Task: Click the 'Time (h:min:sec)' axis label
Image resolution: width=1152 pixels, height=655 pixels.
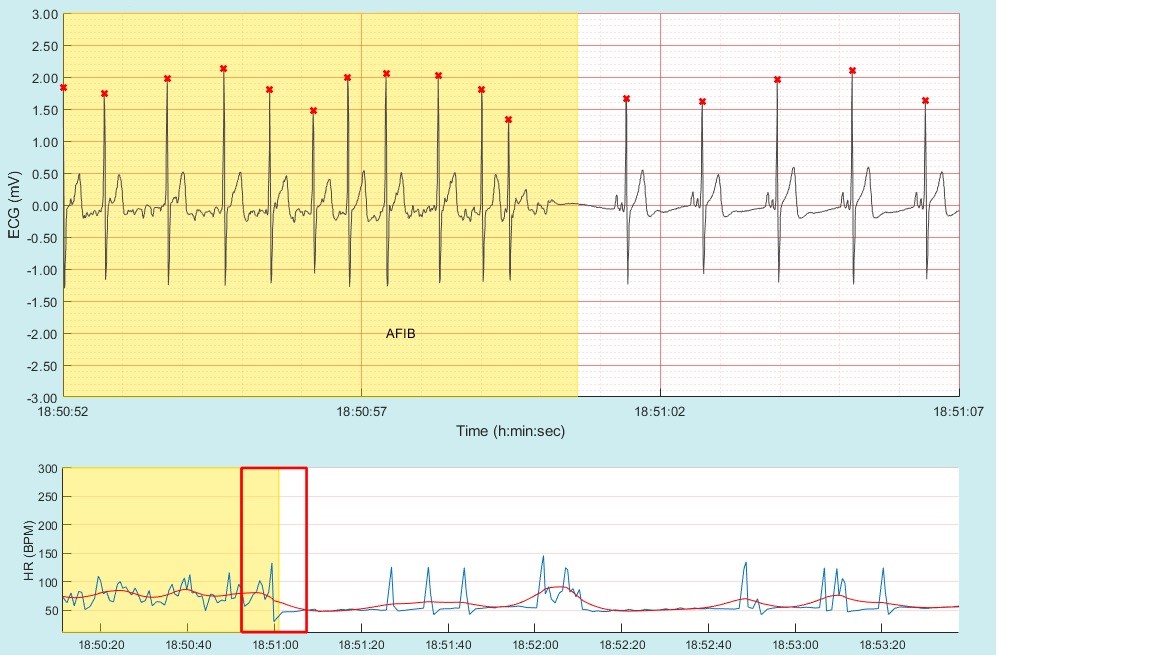Action: 511,431
